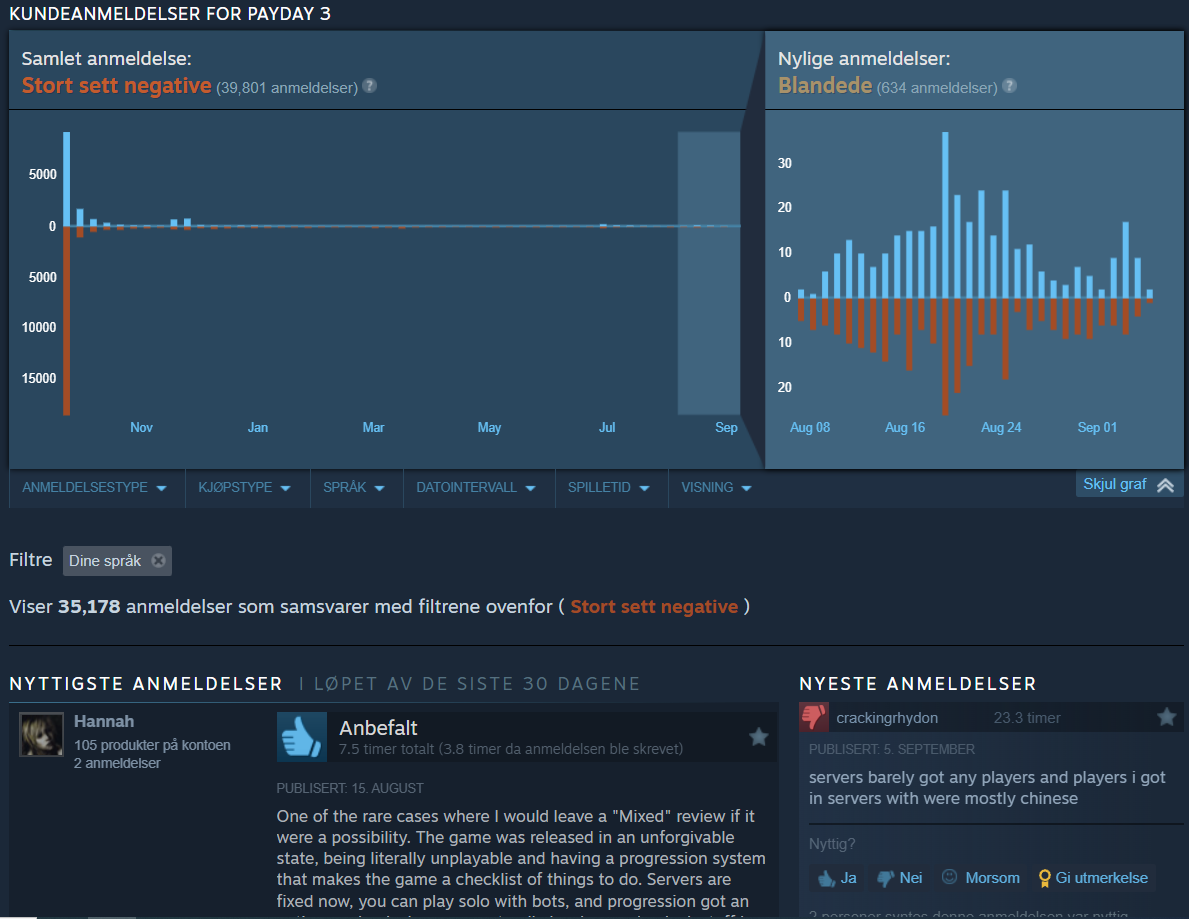Open the VISNING dropdown
1189x919 pixels.
tap(716, 488)
